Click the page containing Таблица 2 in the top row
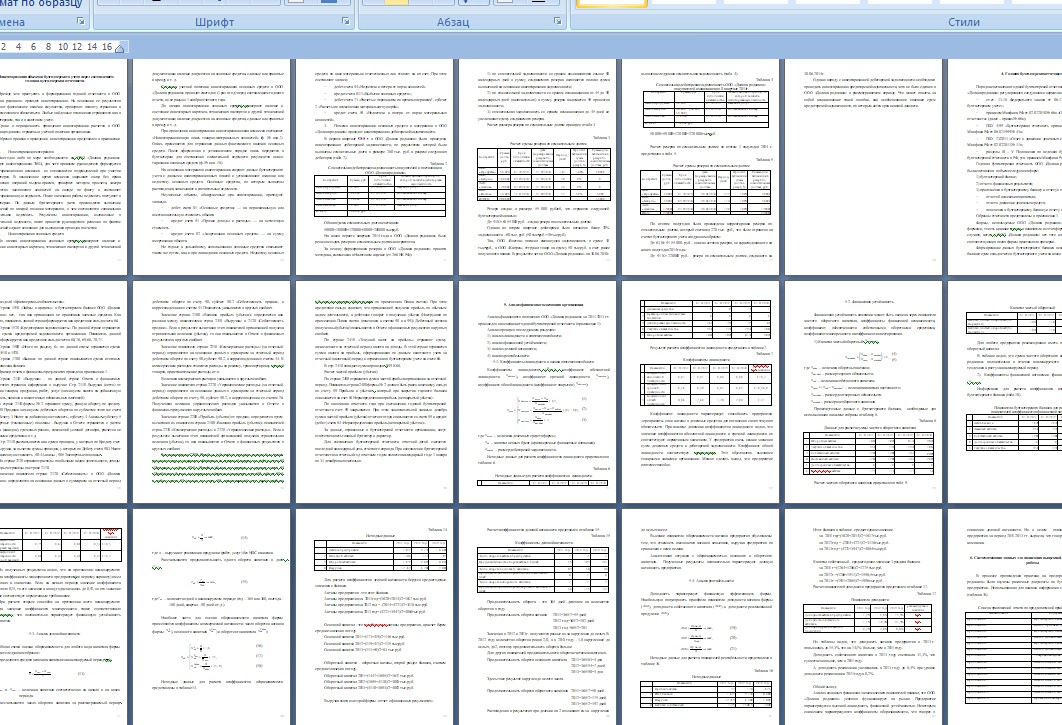The width and height of the screenshot is (1062, 725). click(374, 167)
